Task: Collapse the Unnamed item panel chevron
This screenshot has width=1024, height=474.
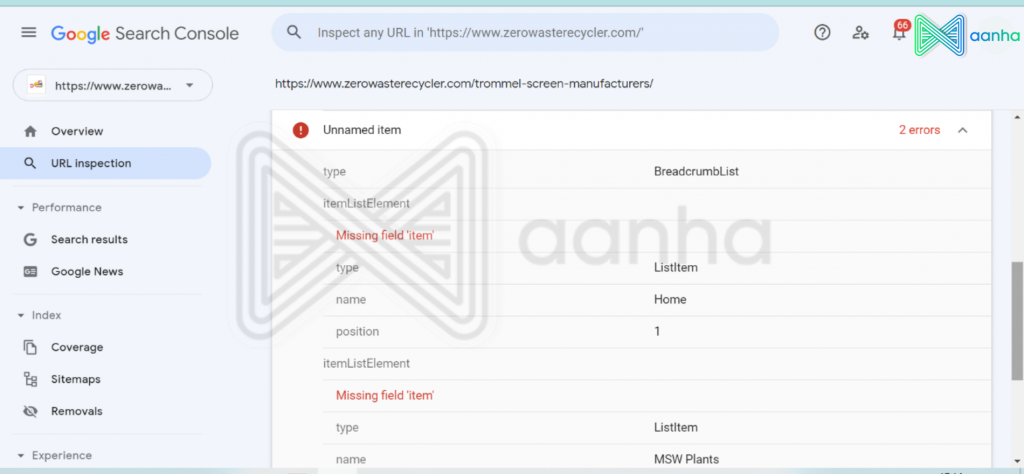Action: pos(963,130)
